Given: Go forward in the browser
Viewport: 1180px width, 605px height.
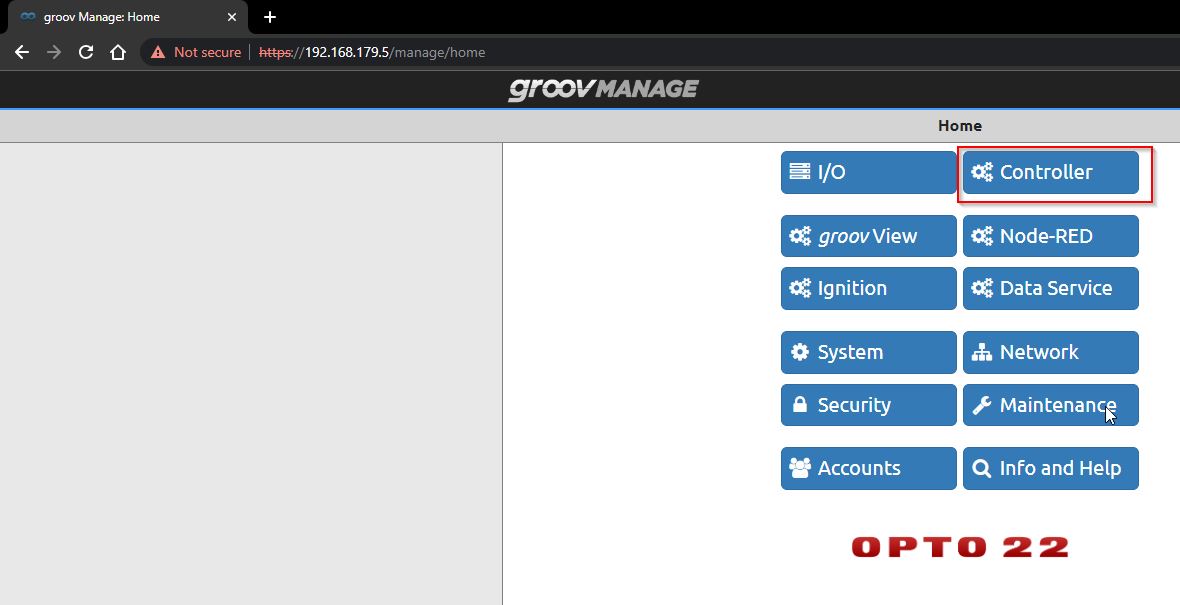Looking at the screenshot, I should 53,52.
